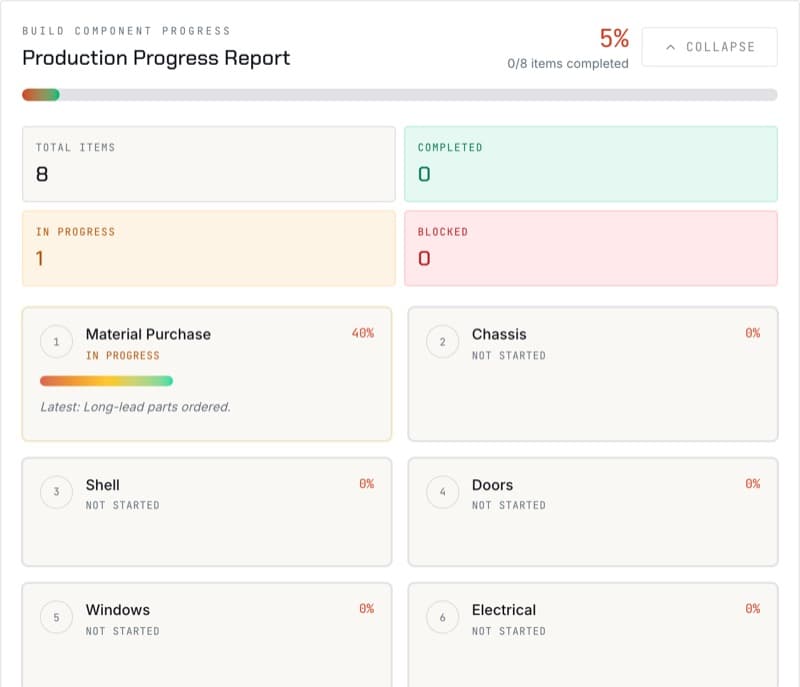This screenshot has width=800, height=687.
Task: Collapse the Production Progress Report panel
Action: tap(709, 47)
